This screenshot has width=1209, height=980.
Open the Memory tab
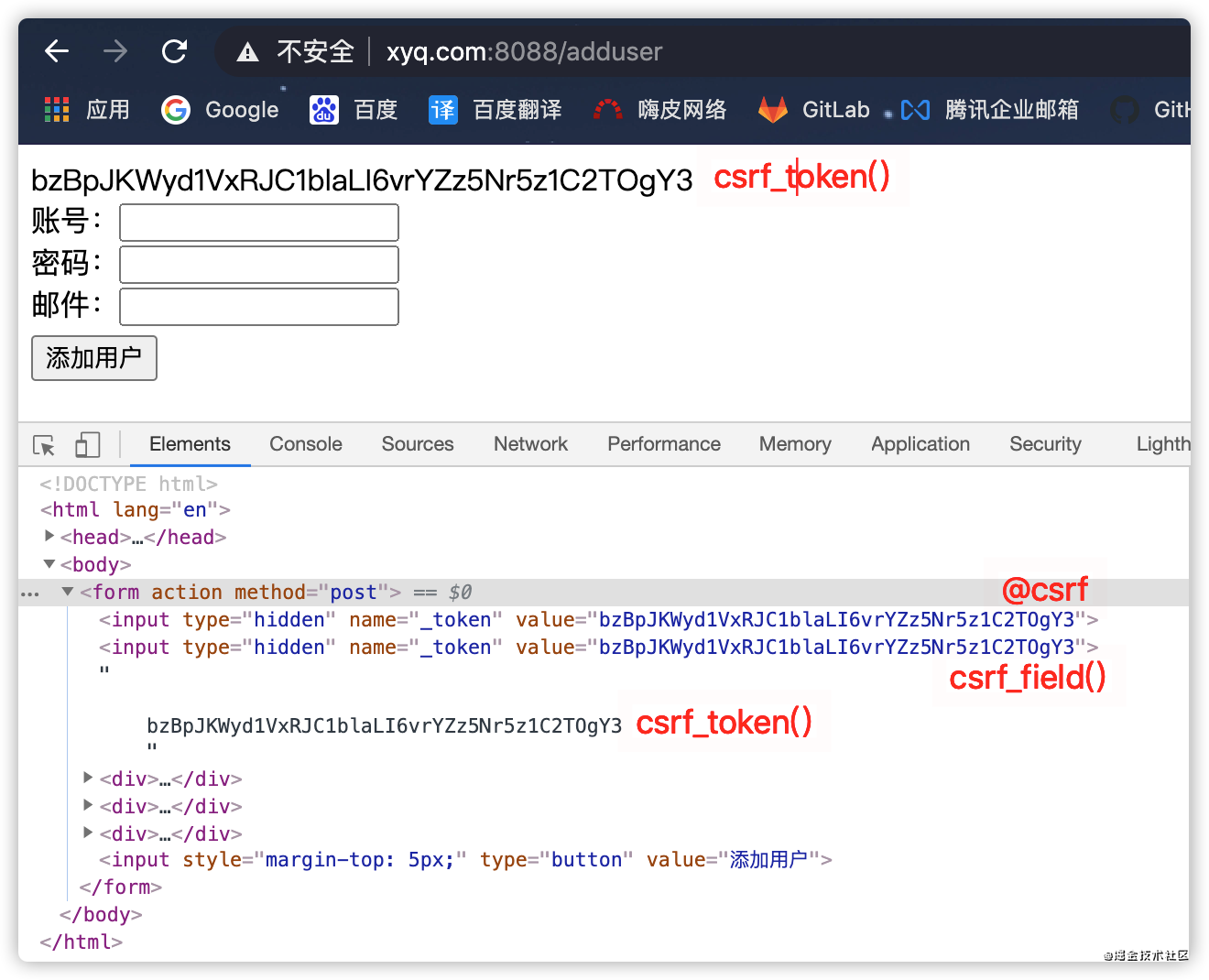[795, 444]
